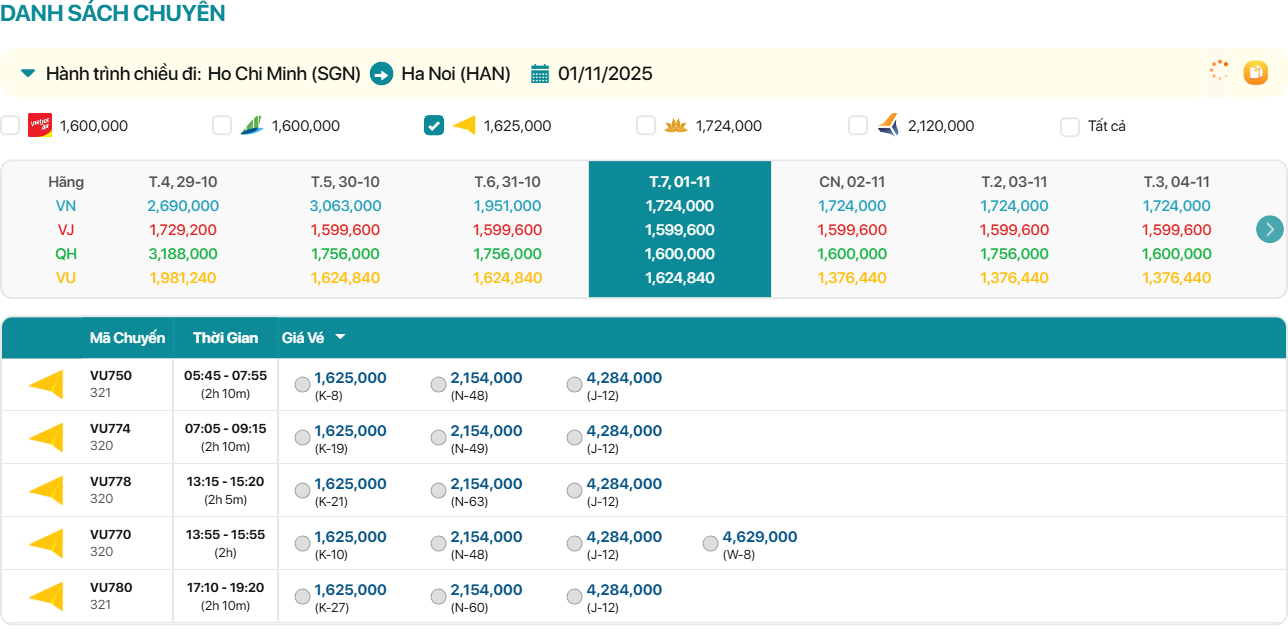Select the T.6, 31-10 date column
Viewport: 1288px width, 642px height.
507,182
